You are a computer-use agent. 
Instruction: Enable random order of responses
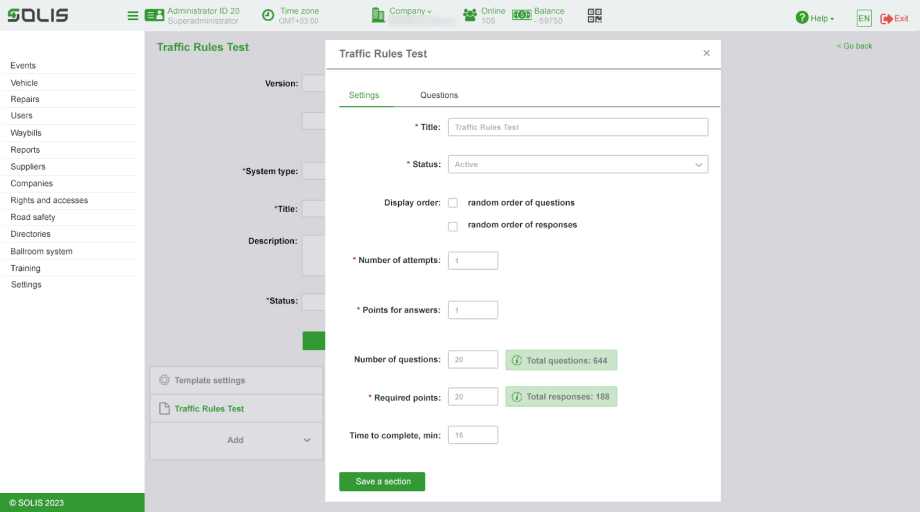[x=453, y=226]
